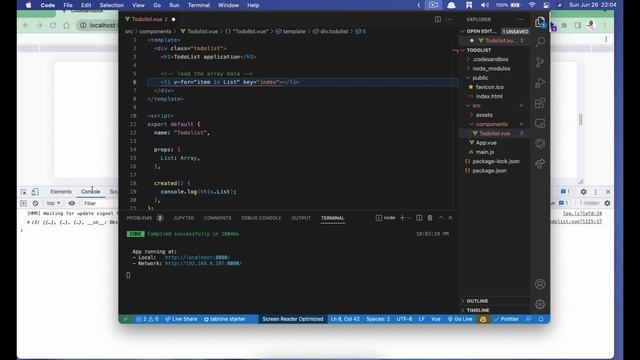Open the browser home page icon
Screen dimensions: 640x360
[x=67, y=25]
